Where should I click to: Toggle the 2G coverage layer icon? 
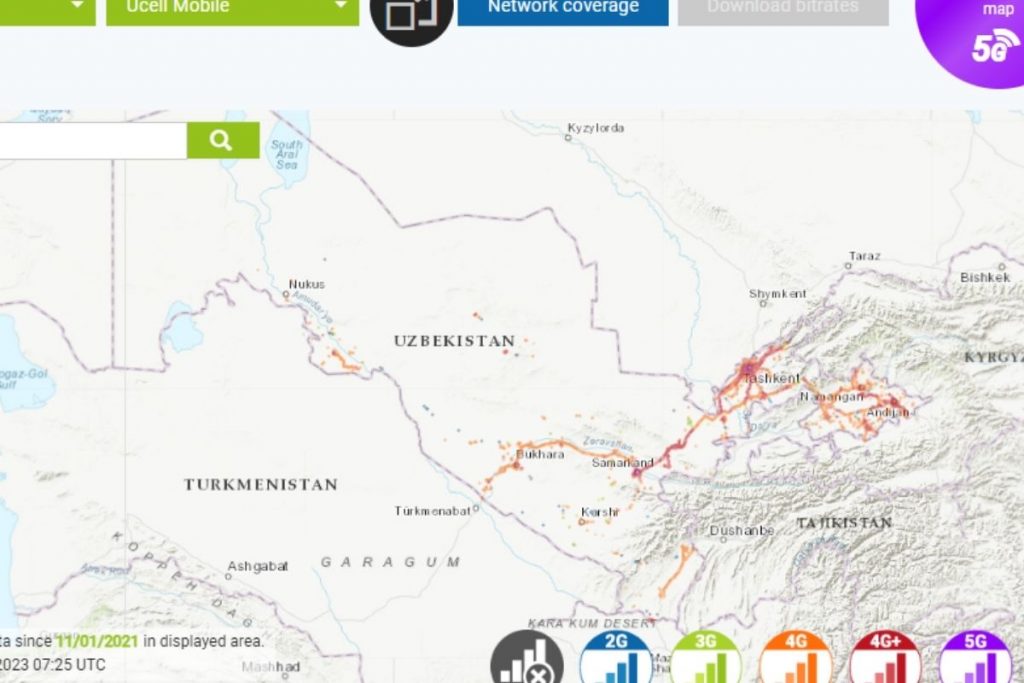(616, 657)
